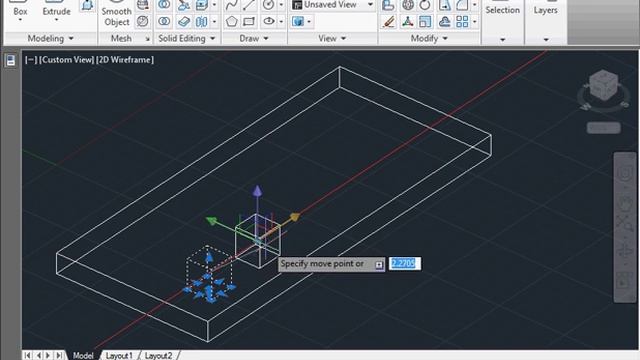The image size is (640, 360).
Task: Click the Interfere solids icon
Action: tap(184, 5)
